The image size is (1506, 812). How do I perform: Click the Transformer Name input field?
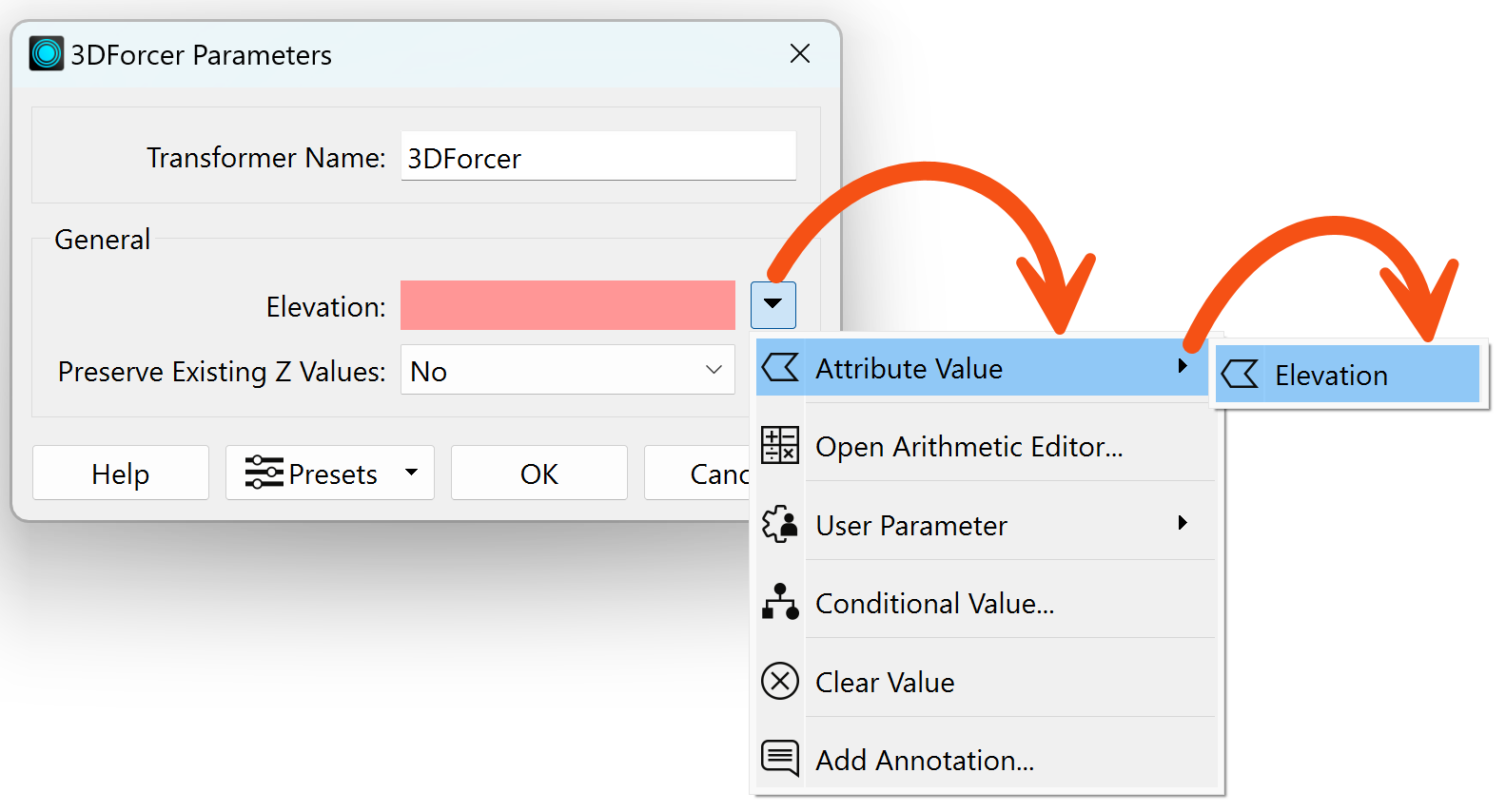point(598,156)
